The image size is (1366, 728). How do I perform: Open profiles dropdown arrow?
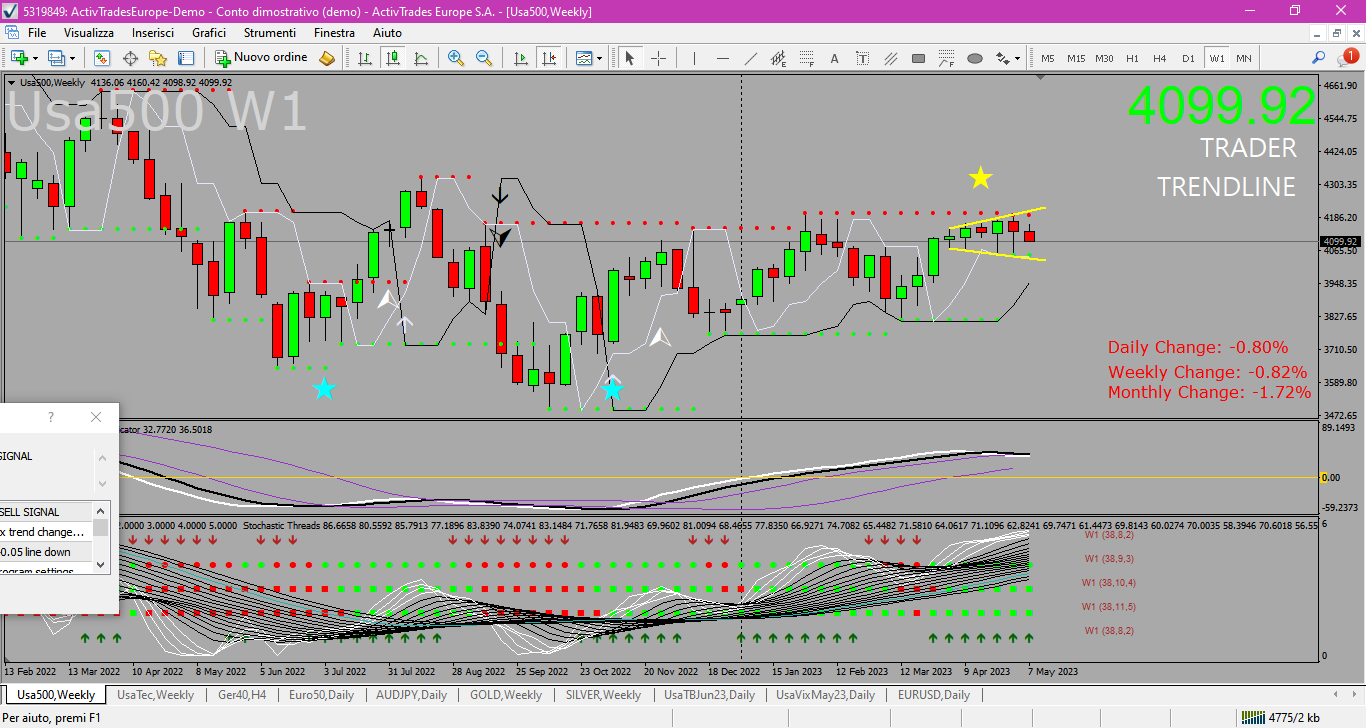tap(72, 58)
